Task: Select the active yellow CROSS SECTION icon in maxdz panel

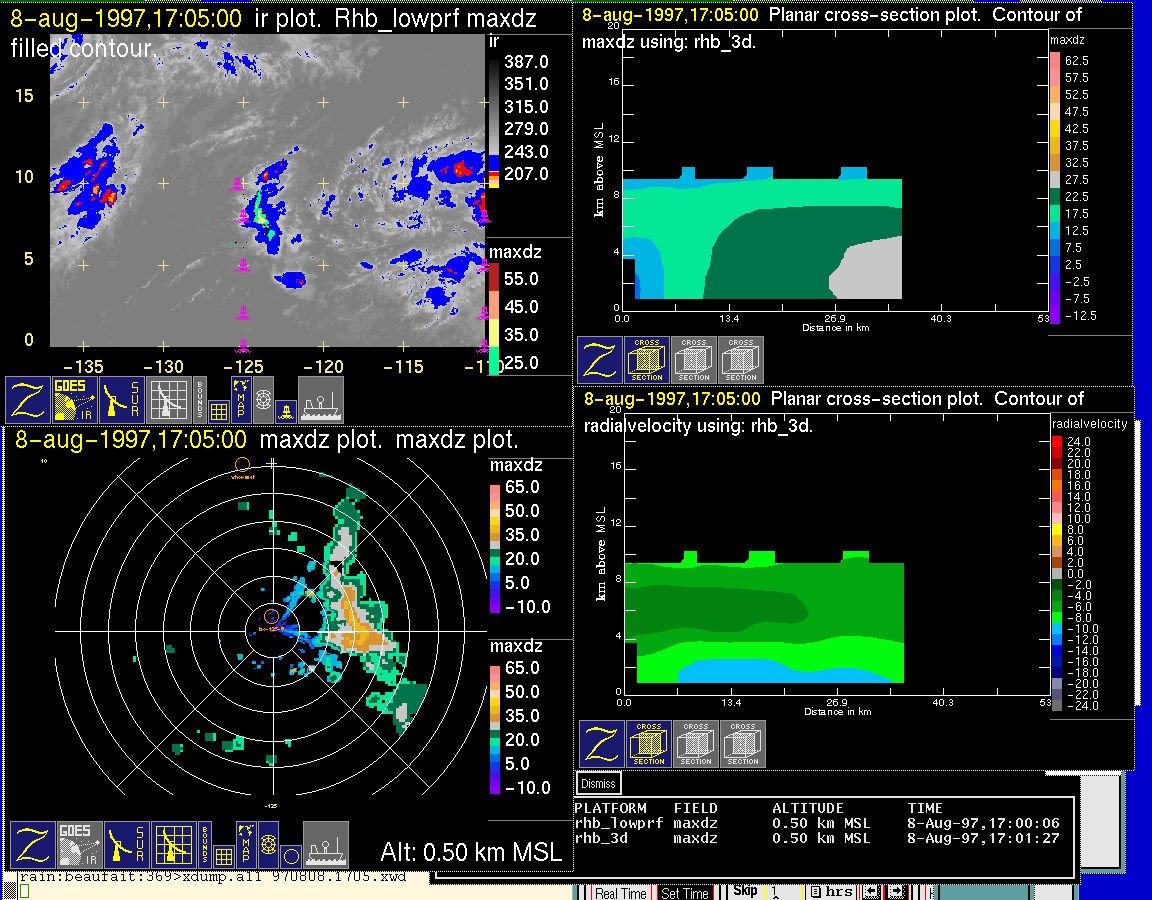Action: pos(647,360)
